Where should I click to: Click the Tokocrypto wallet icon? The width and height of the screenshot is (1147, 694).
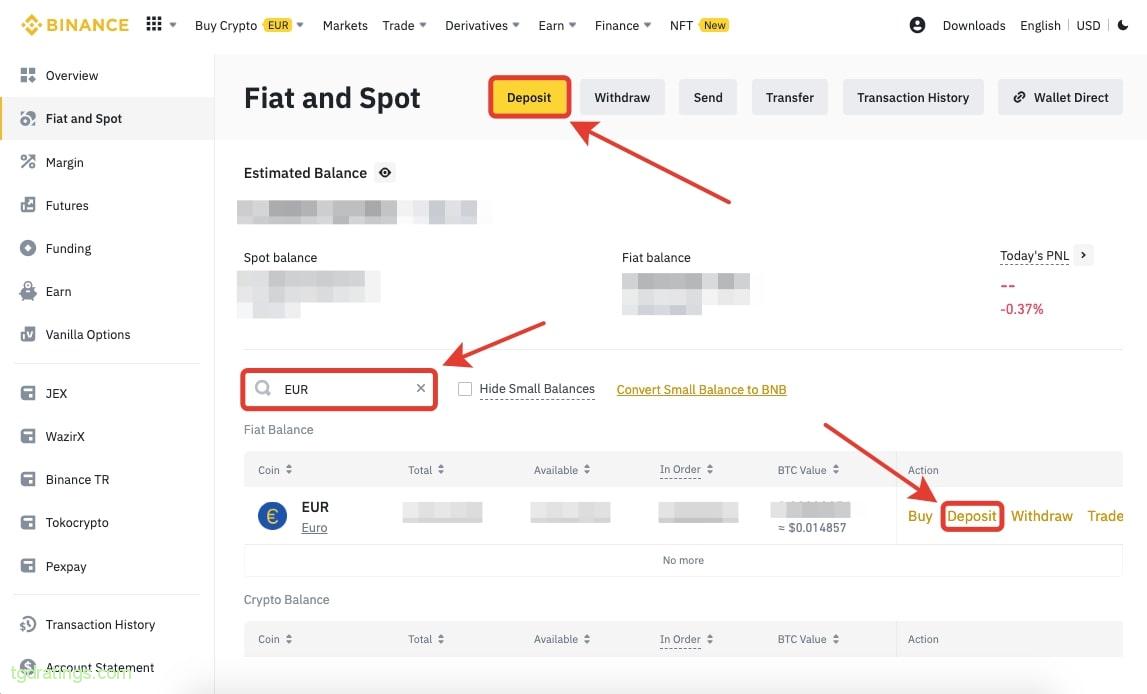[x=28, y=522]
